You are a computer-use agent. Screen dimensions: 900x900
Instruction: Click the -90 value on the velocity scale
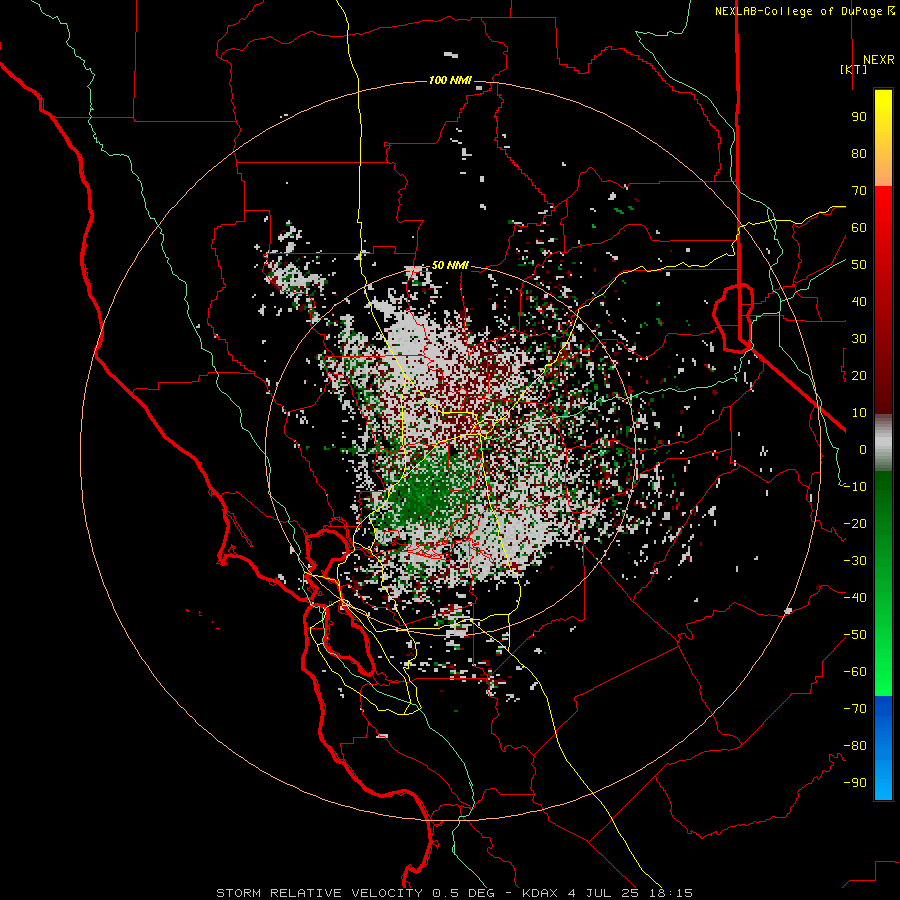coord(855,783)
